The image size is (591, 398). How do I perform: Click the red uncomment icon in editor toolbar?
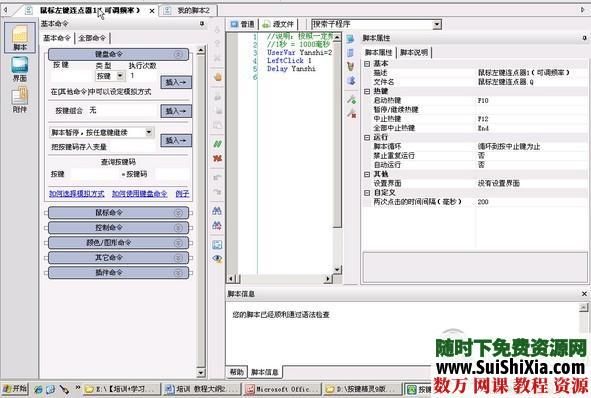click(x=217, y=158)
